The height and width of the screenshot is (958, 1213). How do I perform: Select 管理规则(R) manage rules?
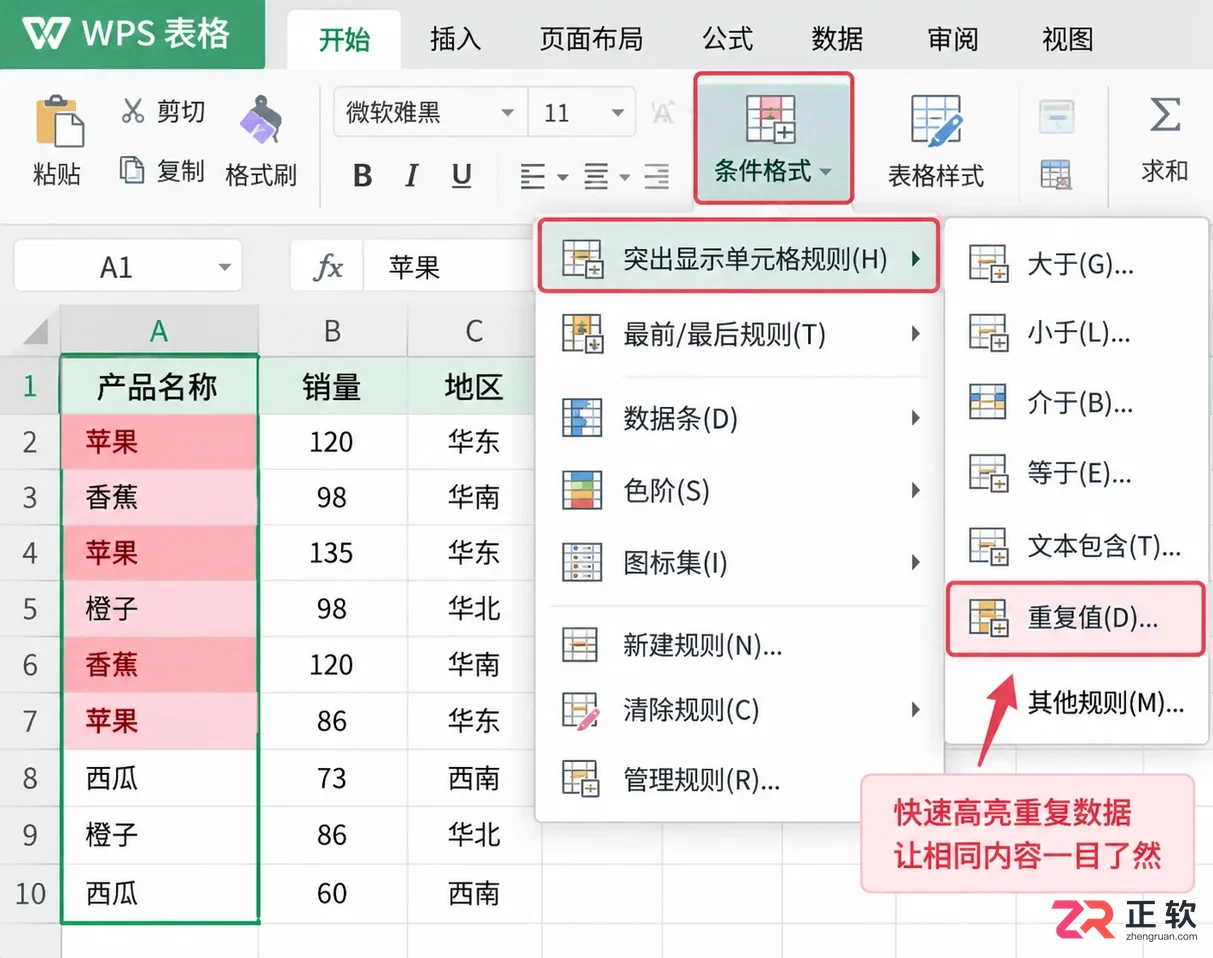pyautogui.click(x=739, y=778)
